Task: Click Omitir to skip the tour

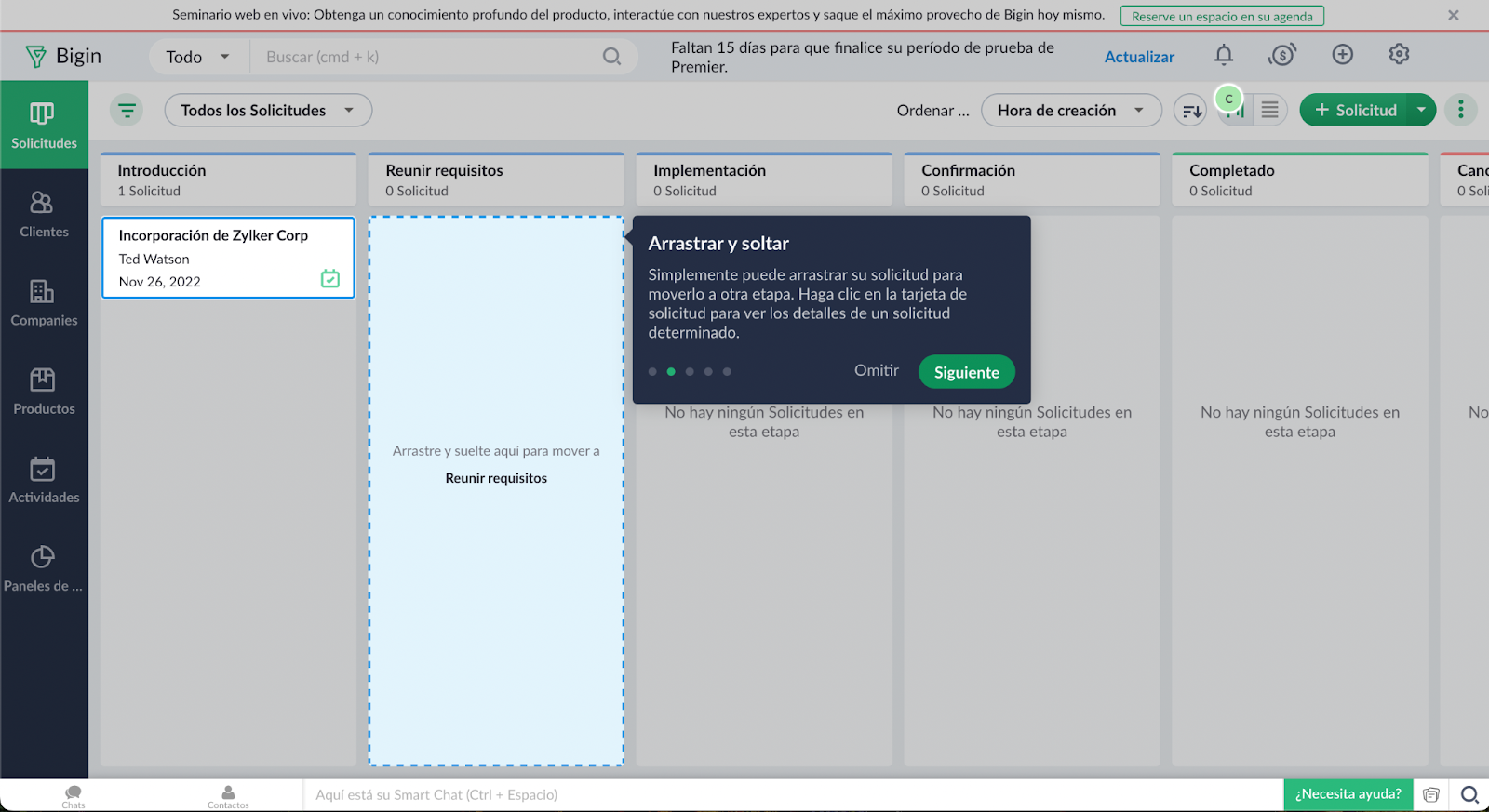Action: [x=877, y=370]
